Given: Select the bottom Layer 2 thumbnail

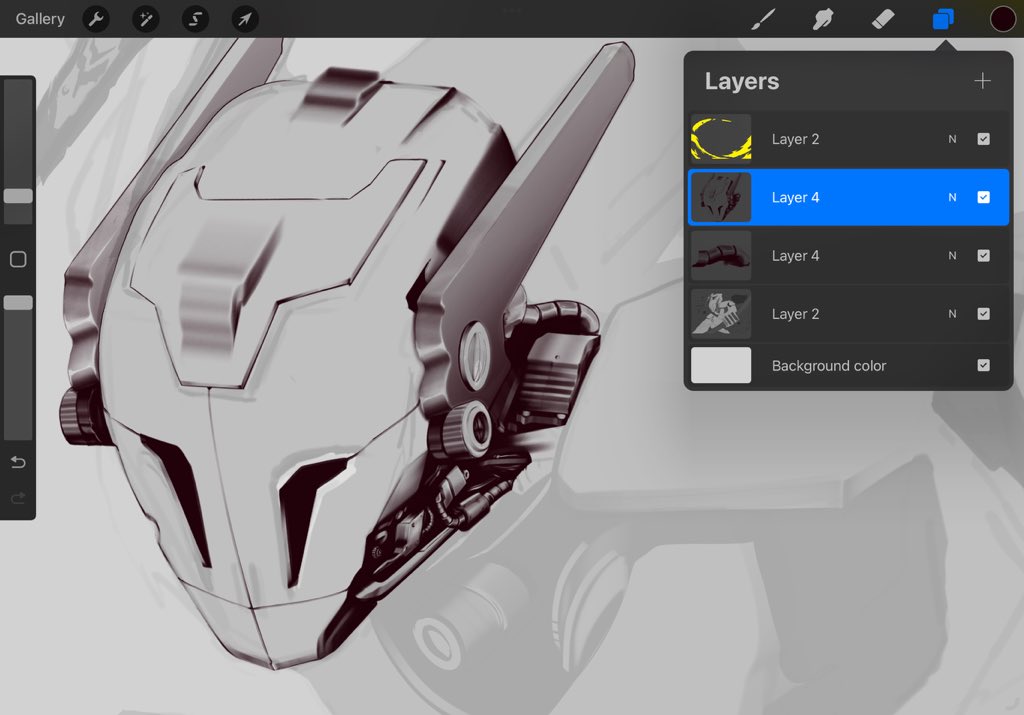Looking at the screenshot, I should (x=721, y=314).
